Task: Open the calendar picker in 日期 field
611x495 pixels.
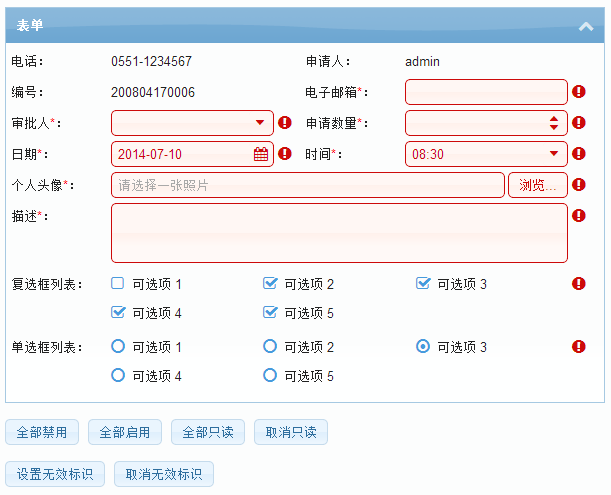Action: point(261,154)
